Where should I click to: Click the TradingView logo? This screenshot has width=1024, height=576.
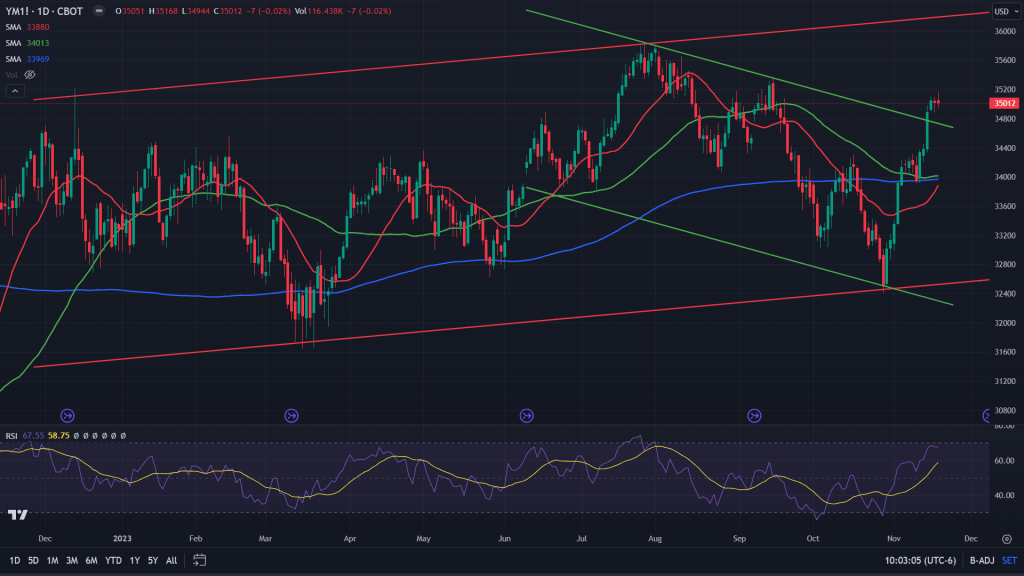pyautogui.click(x=17, y=515)
